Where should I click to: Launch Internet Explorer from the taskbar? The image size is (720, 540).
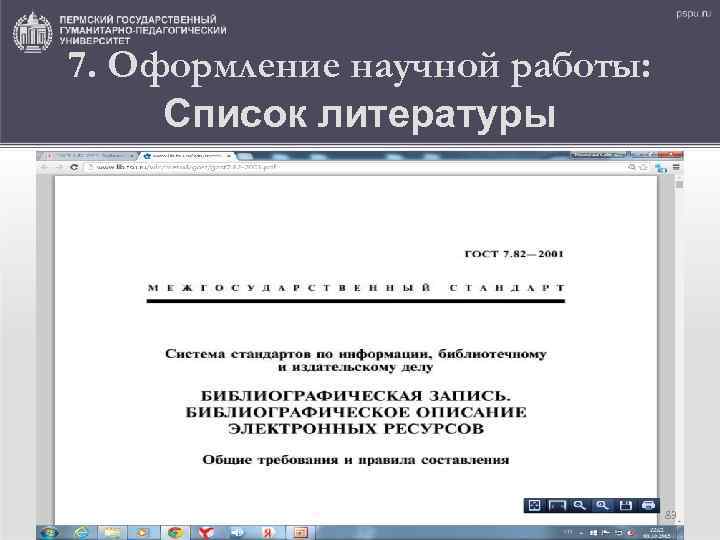[x=81, y=533]
